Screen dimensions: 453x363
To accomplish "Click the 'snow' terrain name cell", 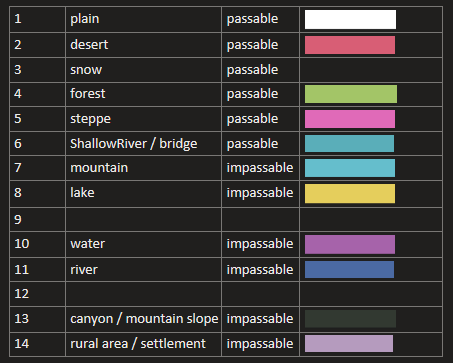I will click(x=144, y=70).
